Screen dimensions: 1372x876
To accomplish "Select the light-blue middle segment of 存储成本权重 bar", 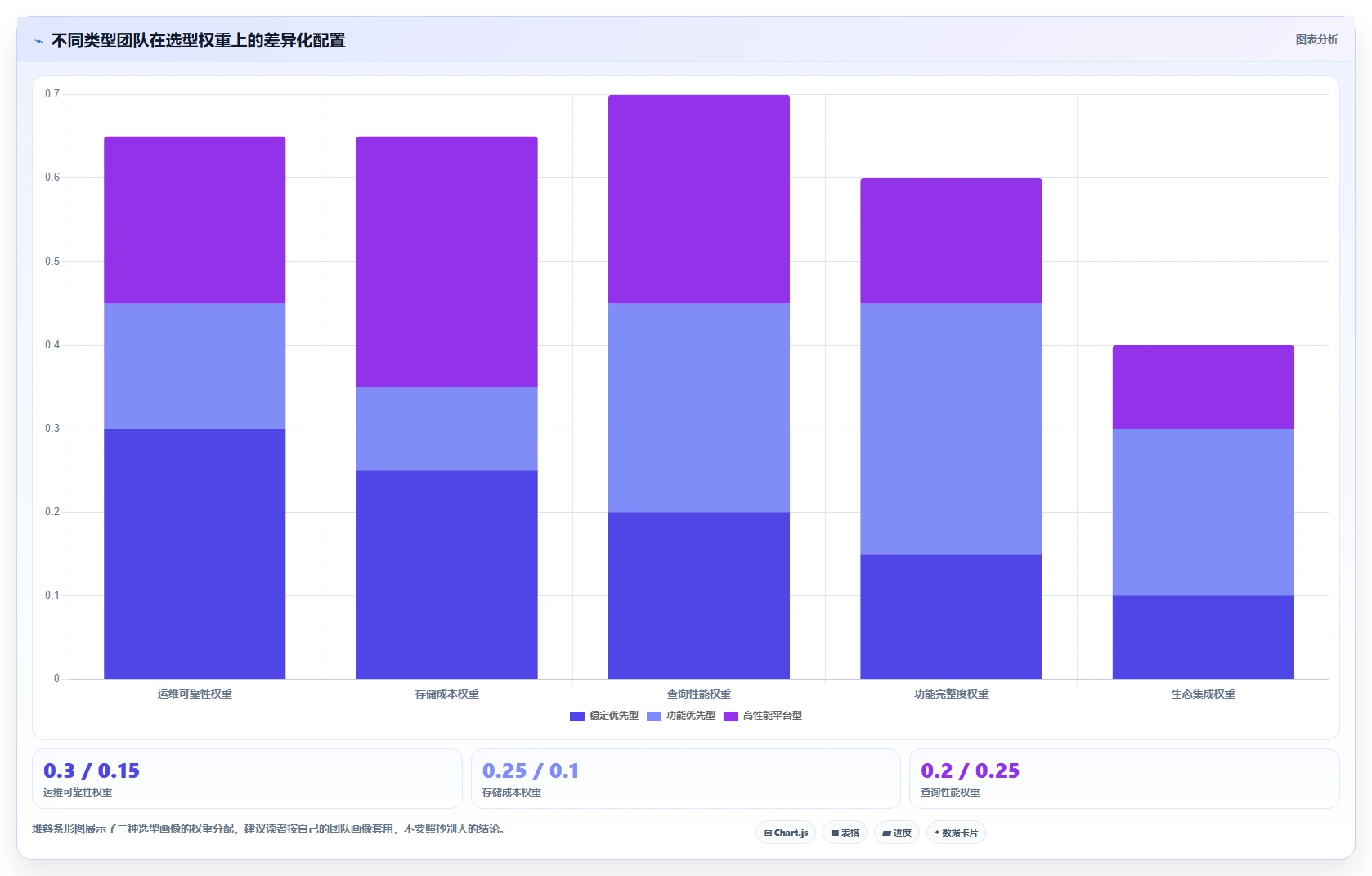I will (x=446, y=429).
